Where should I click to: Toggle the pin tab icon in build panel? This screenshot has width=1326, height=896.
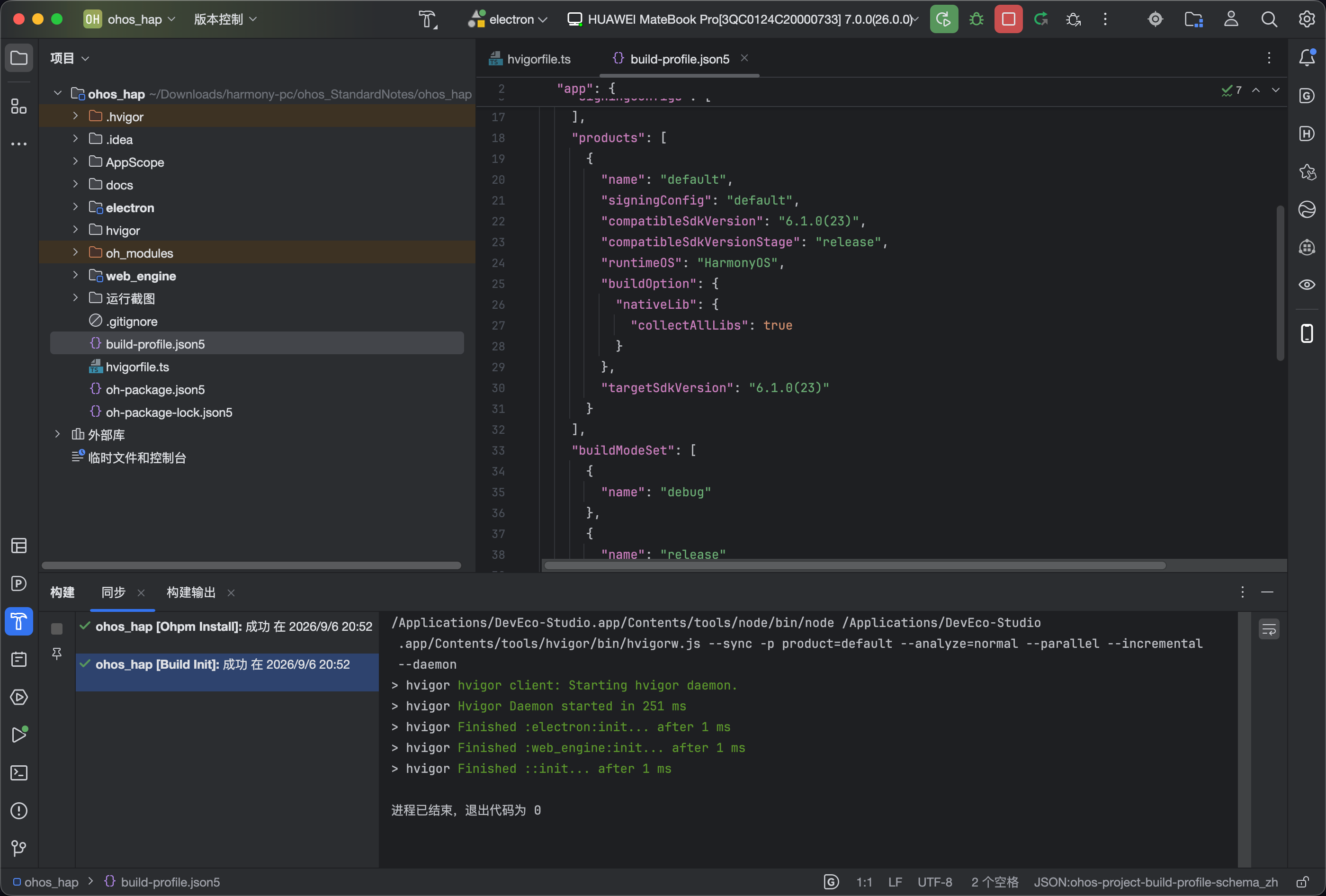coord(56,654)
